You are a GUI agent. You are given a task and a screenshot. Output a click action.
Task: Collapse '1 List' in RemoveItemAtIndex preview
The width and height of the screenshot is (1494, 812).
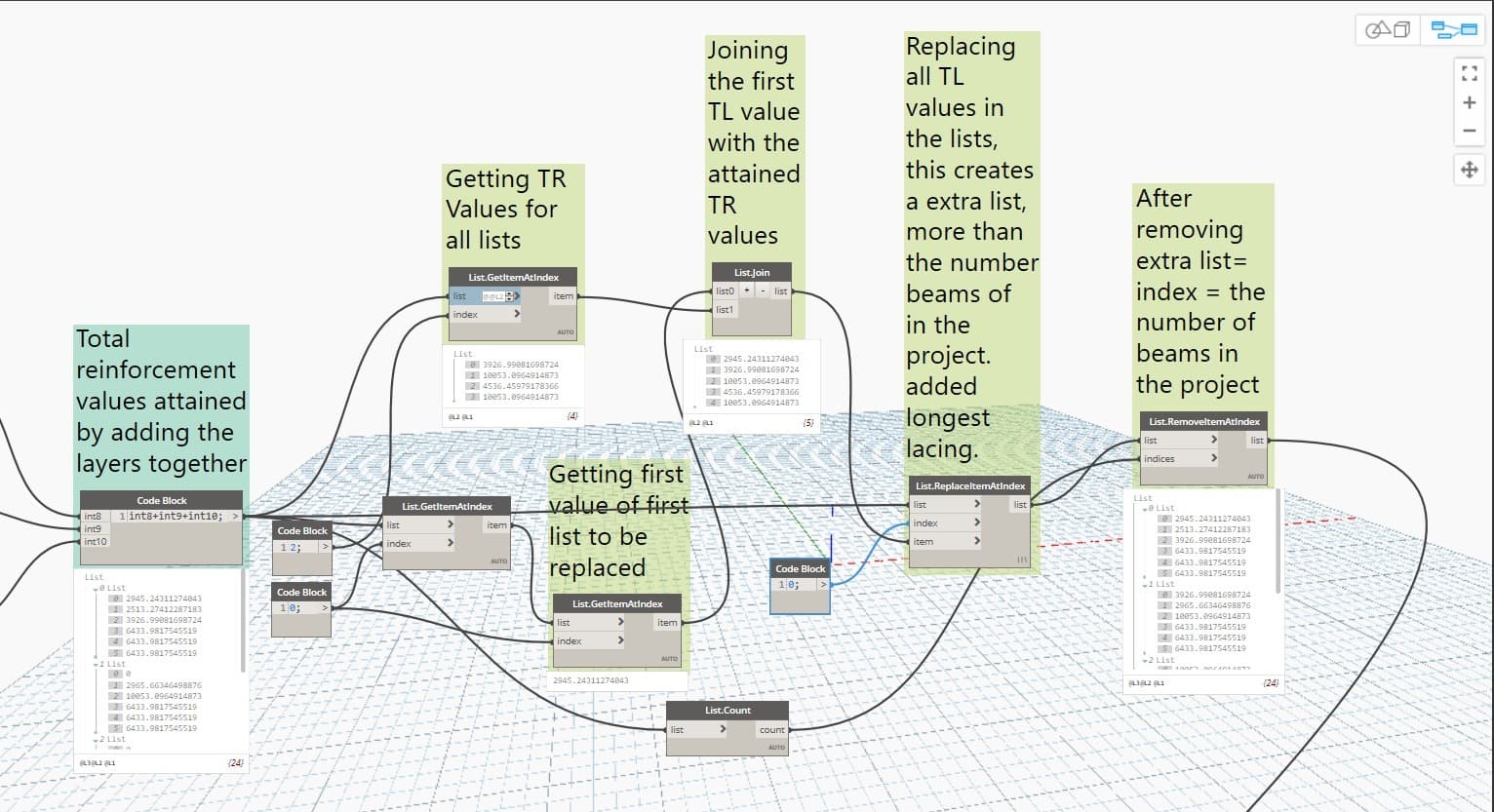[x=1145, y=584]
